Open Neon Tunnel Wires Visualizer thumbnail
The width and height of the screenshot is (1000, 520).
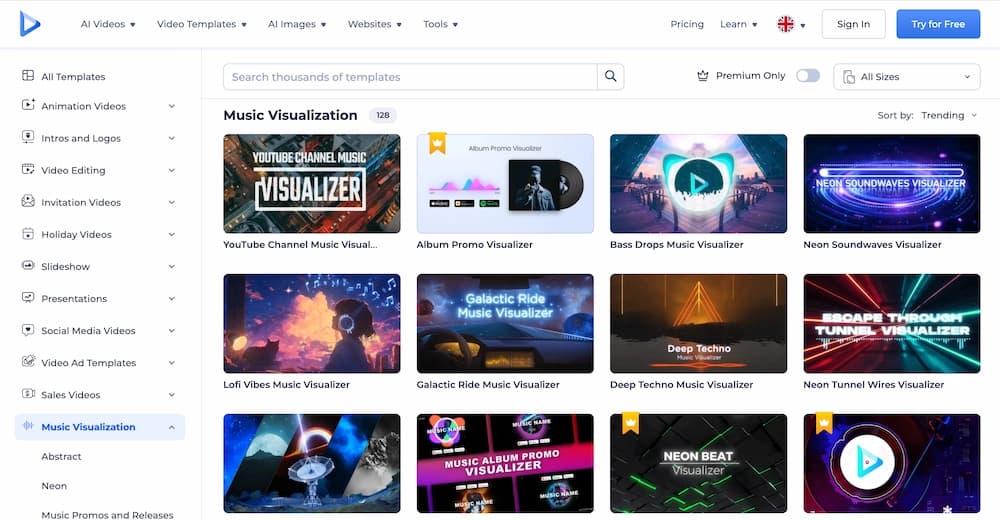pos(892,323)
